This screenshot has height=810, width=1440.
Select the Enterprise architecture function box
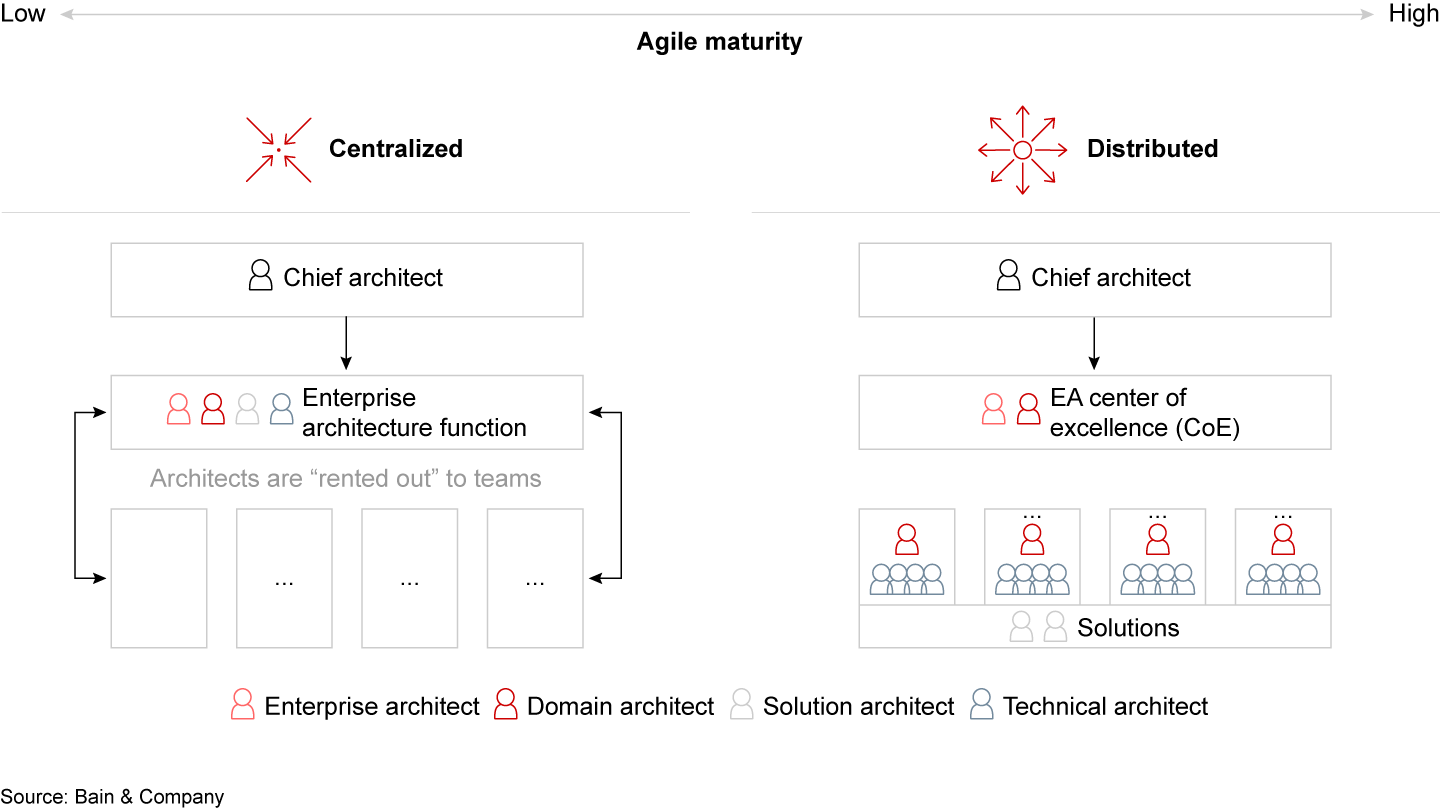346,412
